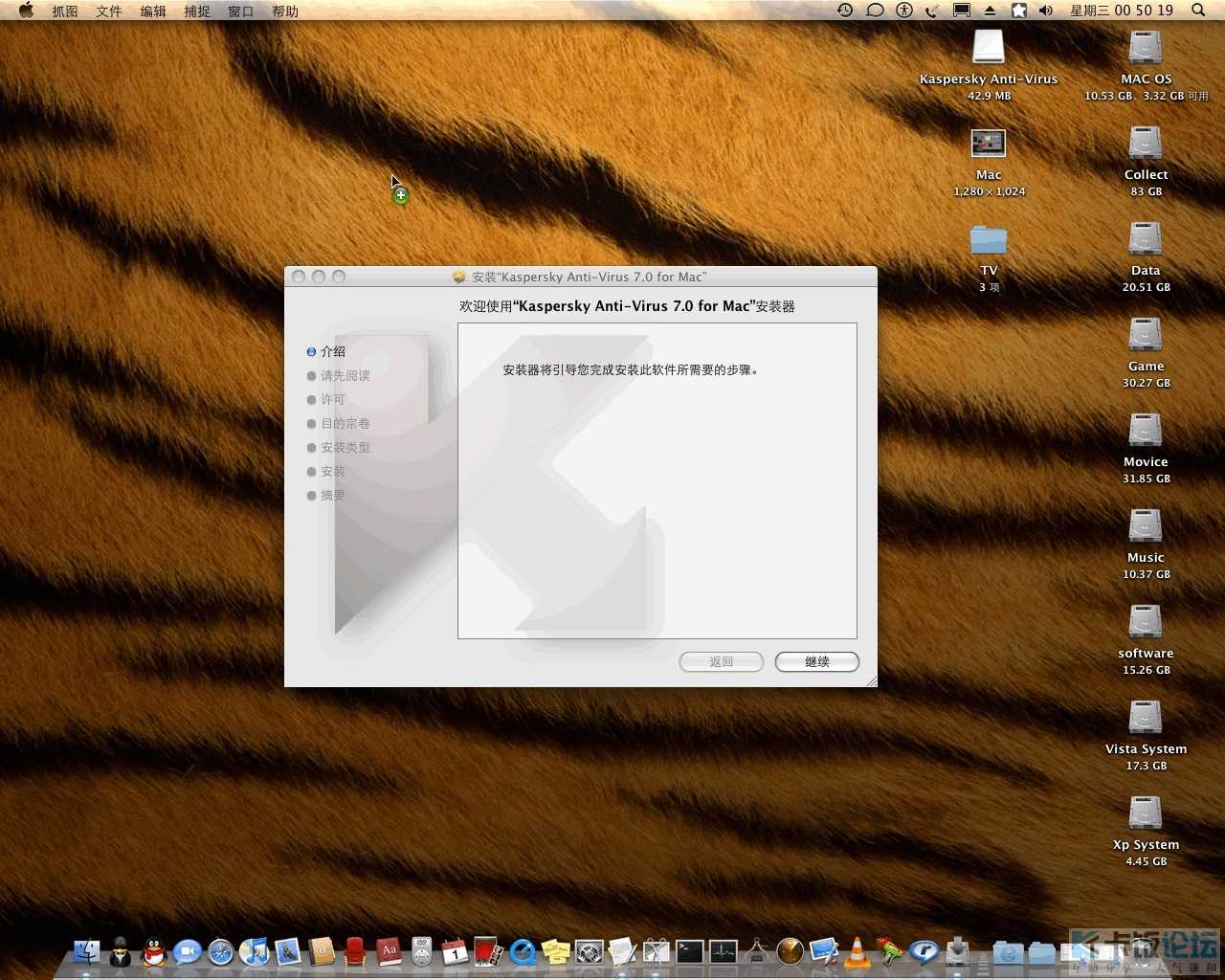Open Front Row red chair icon
1225x980 pixels.
[x=355, y=951]
